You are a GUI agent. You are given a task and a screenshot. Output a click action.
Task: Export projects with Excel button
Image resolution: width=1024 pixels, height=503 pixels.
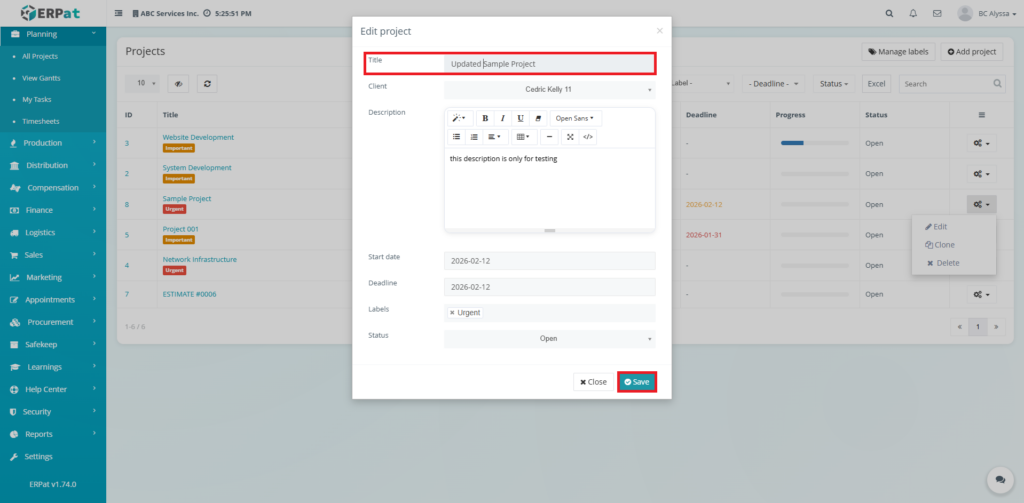[x=876, y=84]
